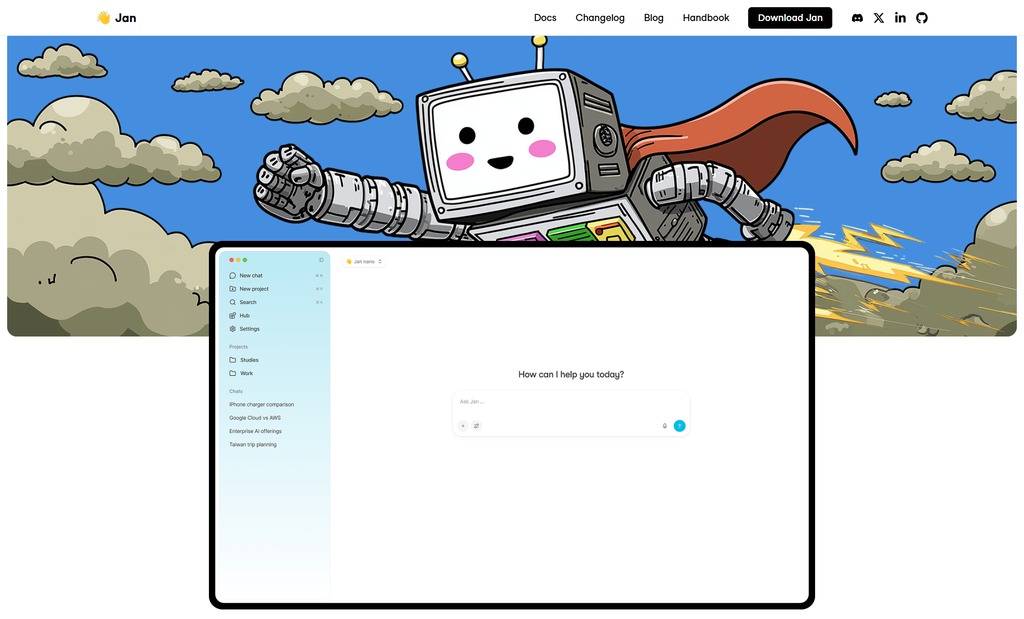Open the Discord icon link

click(x=857, y=18)
